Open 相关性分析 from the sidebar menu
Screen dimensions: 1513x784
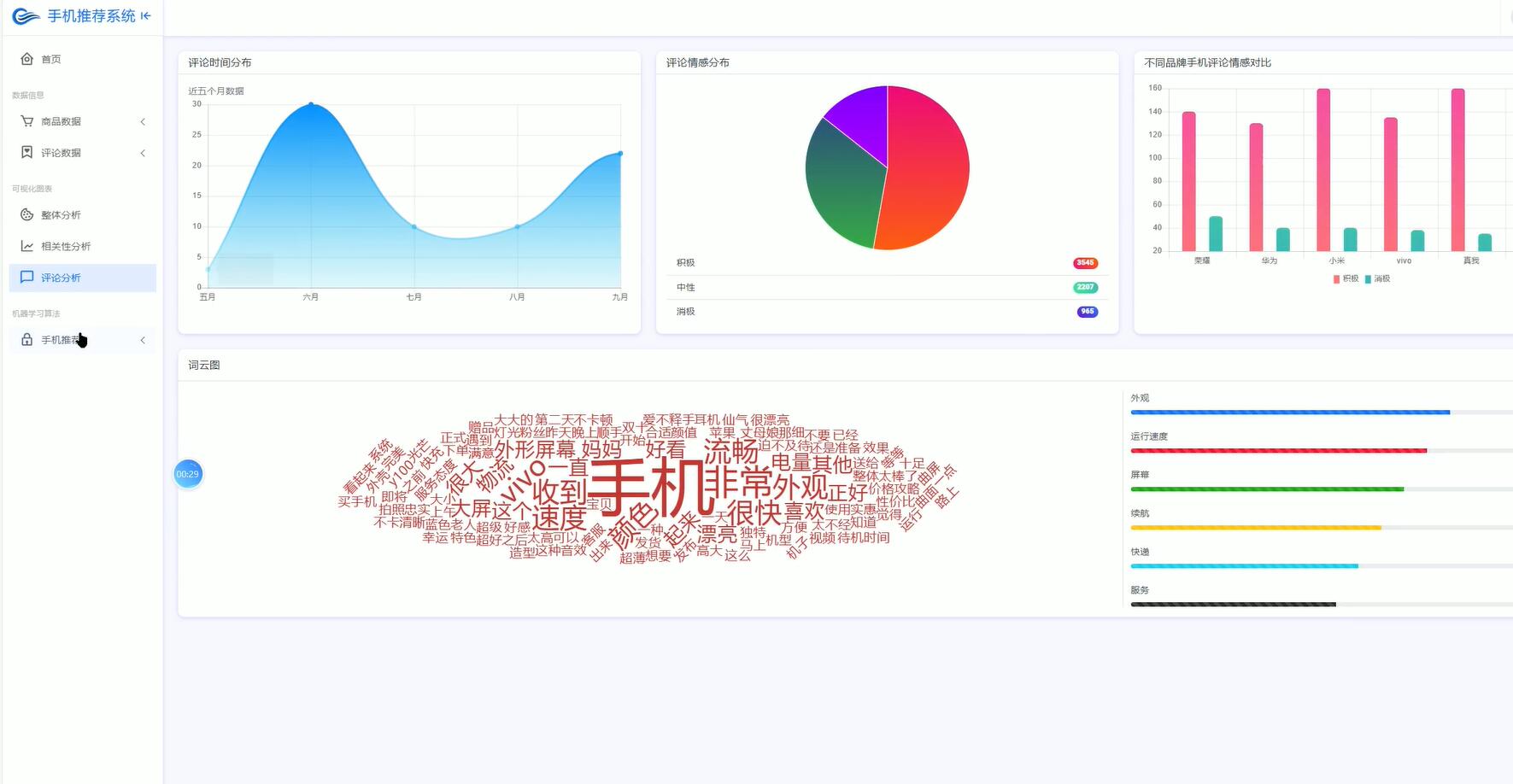[x=67, y=245]
